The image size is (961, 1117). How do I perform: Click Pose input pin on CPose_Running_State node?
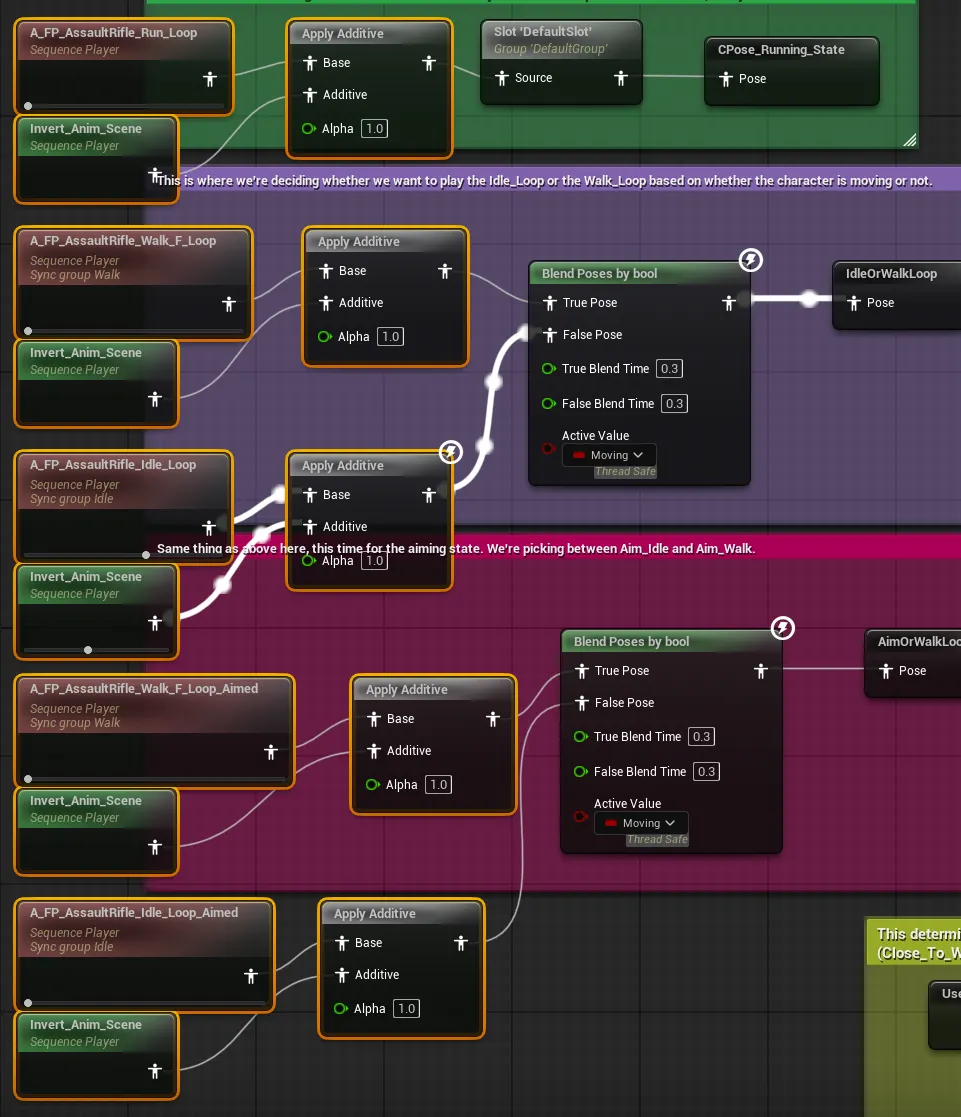(x=725, y=78)
